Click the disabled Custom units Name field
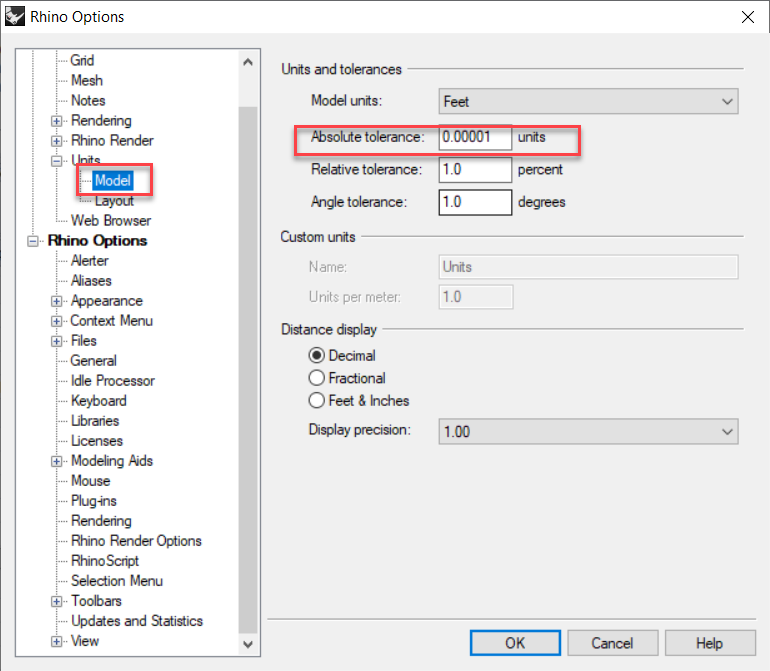The image size is (770, 671). [x=588, y=267]
